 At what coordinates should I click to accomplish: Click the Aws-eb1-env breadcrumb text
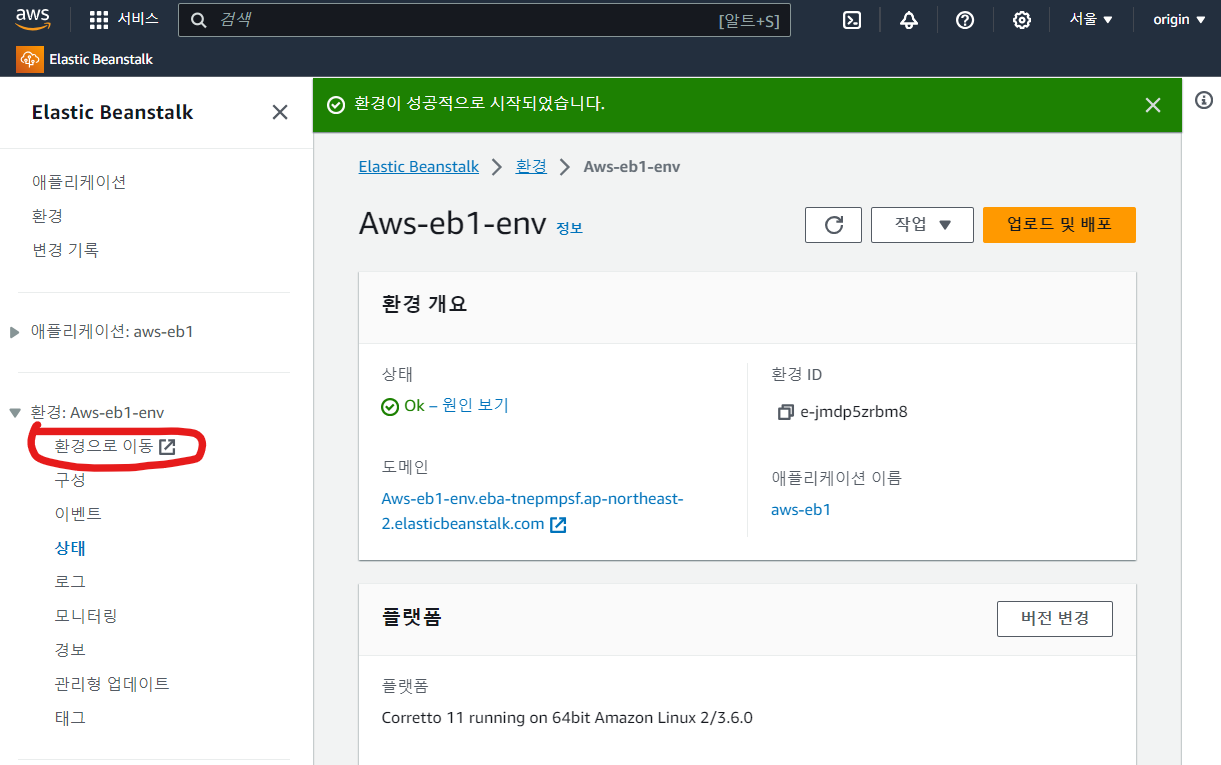[632, 167]
